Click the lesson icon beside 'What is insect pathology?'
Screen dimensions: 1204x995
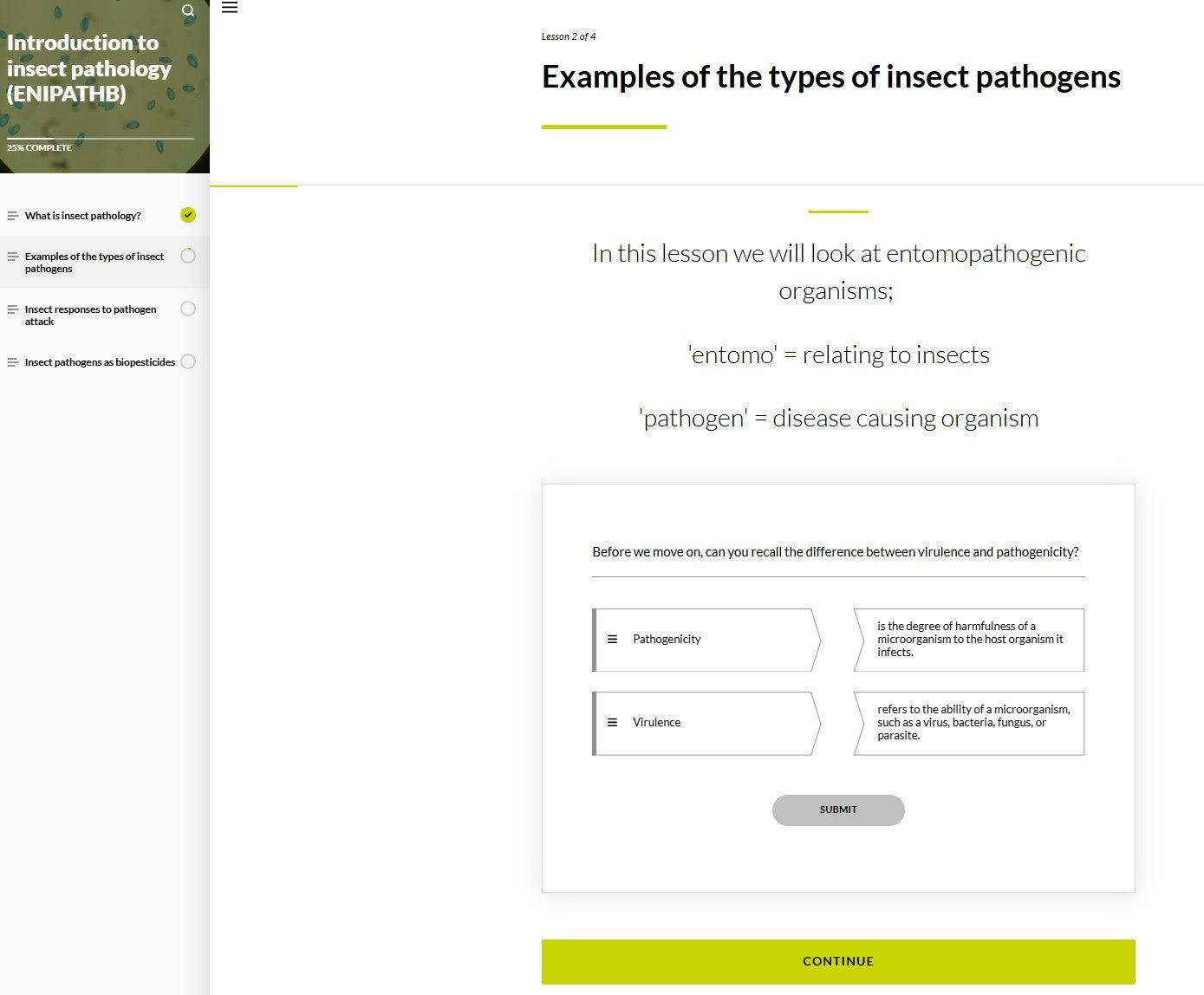(11, 214)
